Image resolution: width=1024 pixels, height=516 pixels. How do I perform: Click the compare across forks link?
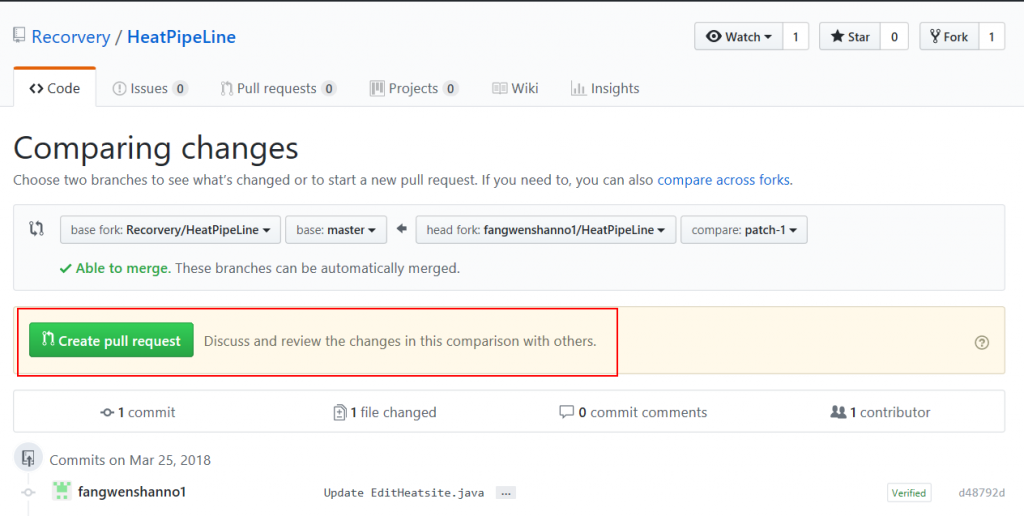tap(724, 180)
